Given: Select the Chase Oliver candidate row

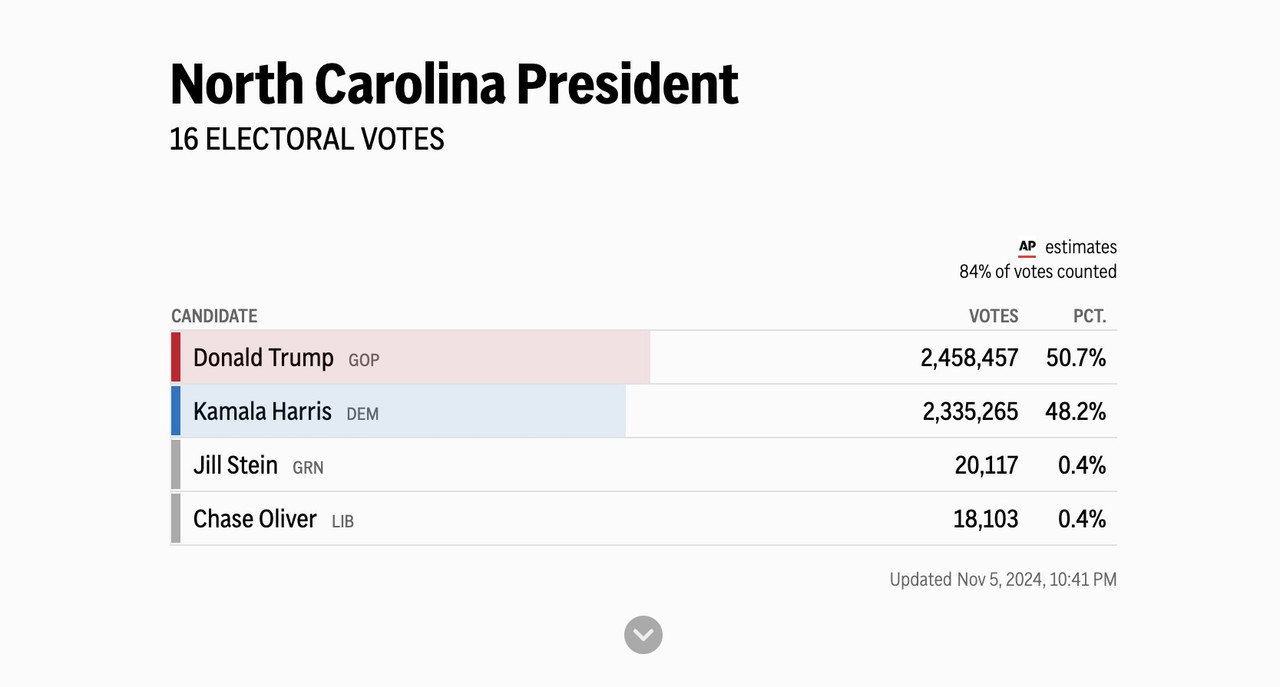Looking at the screenshot, I should pos(644,519).
